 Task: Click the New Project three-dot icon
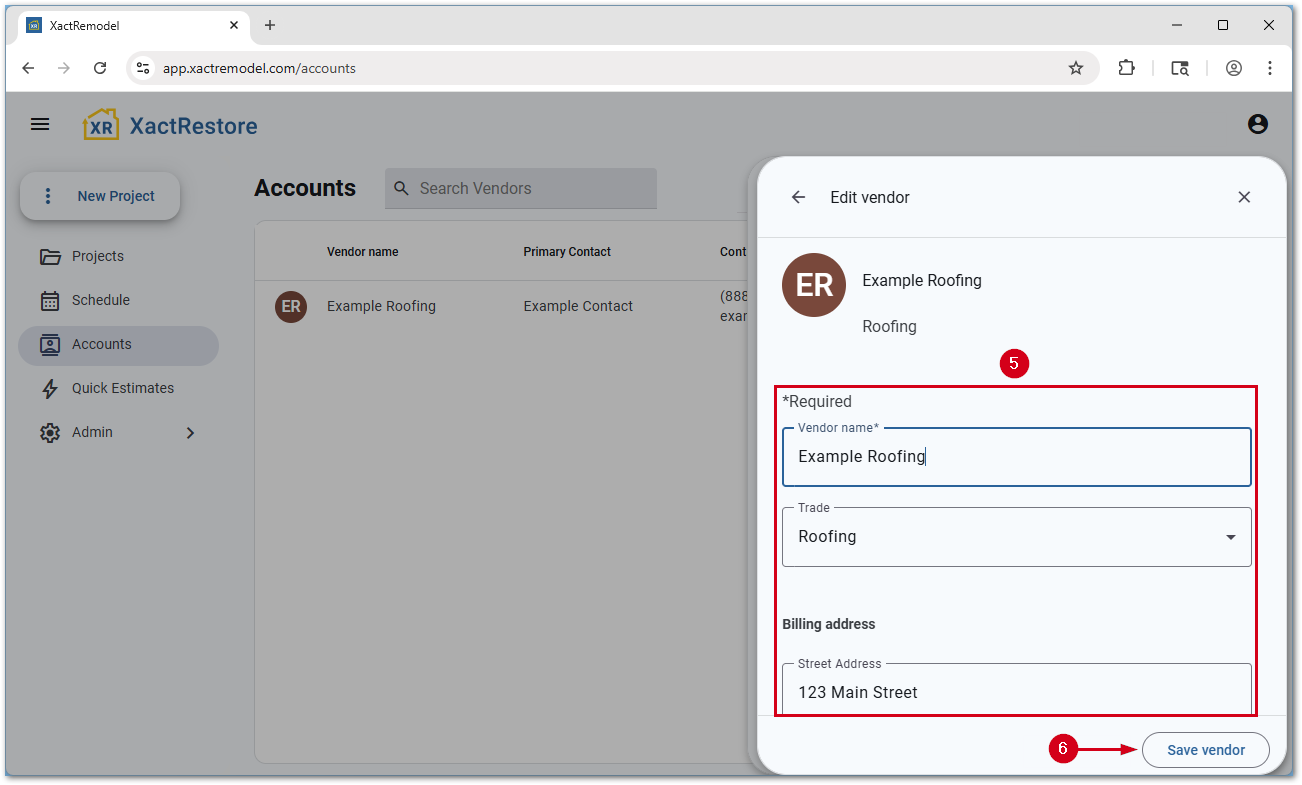pos(48,196)
